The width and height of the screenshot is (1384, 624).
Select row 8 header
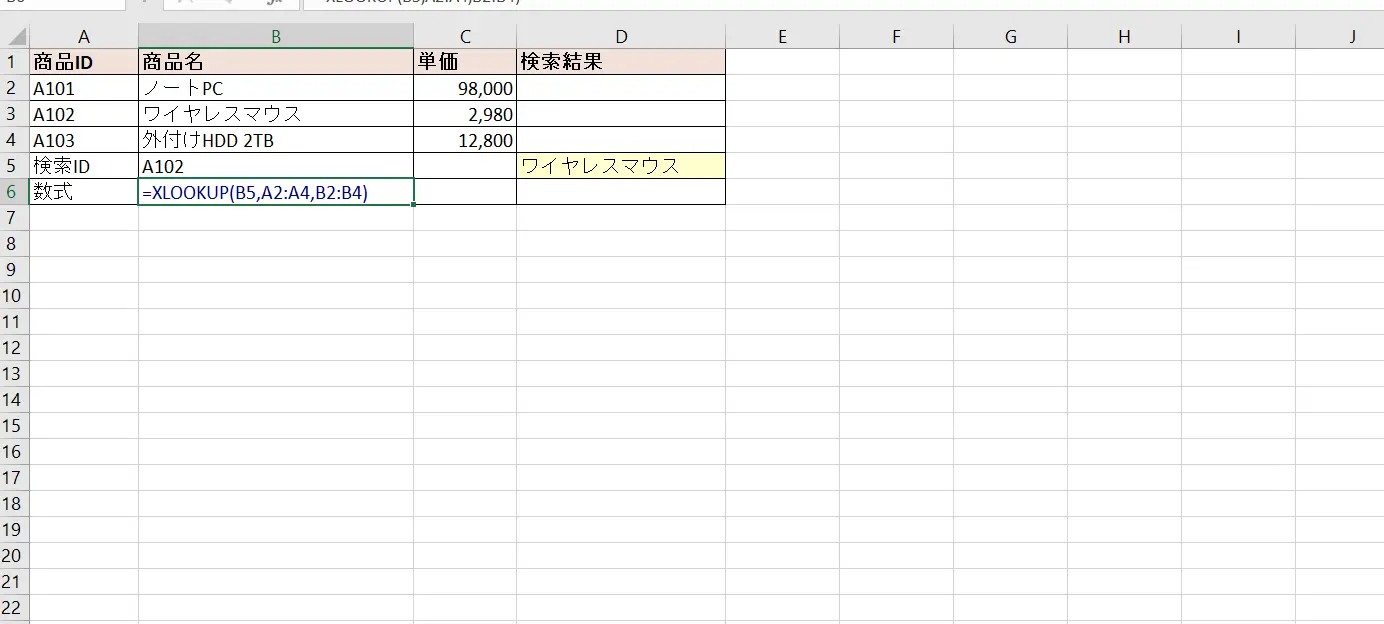click(15, 244)
